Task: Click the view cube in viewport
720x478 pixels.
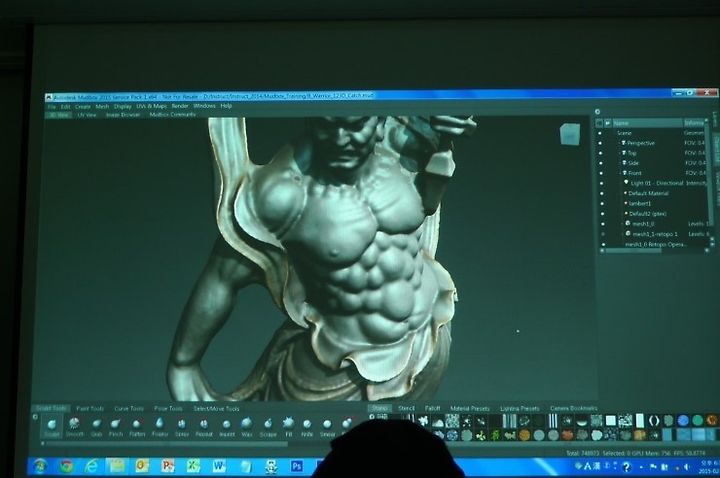Action: (570, 135)
